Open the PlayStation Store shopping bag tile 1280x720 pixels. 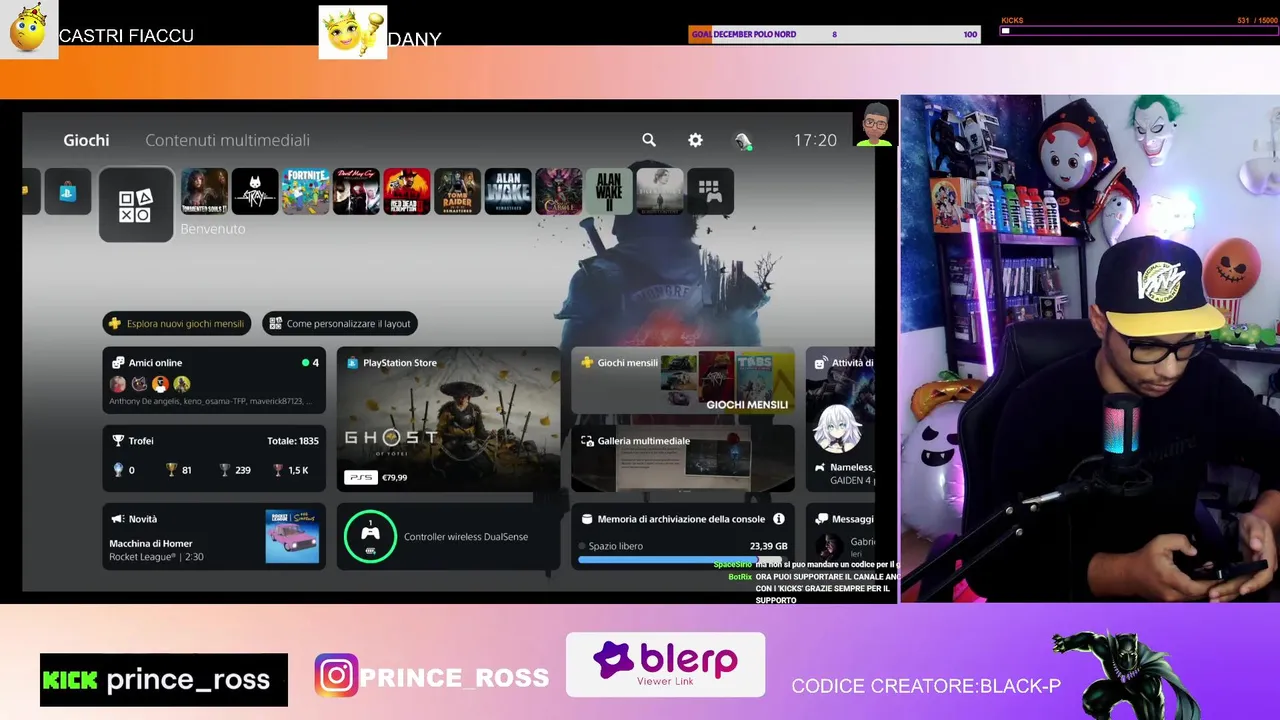(x=68, y=192)
